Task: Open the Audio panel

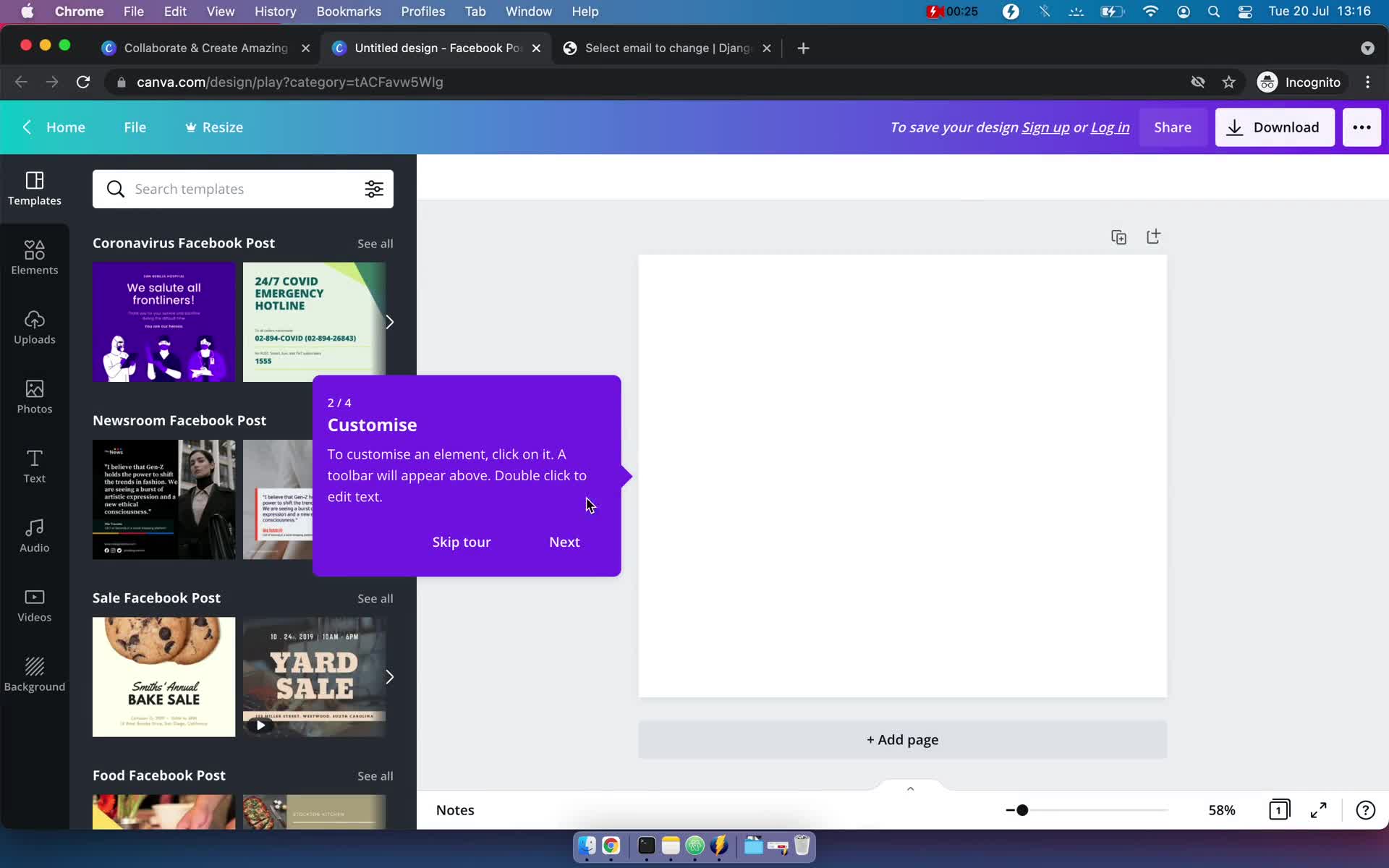Action: (34, 535)
